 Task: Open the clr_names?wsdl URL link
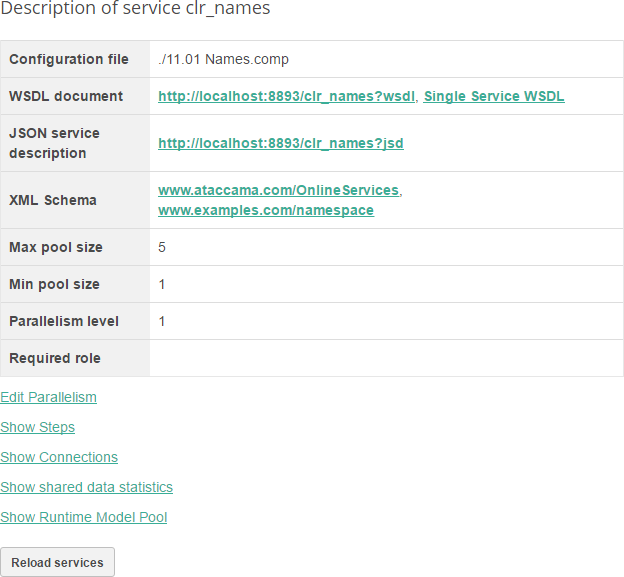pyautogui.click(x=287, y=96)
